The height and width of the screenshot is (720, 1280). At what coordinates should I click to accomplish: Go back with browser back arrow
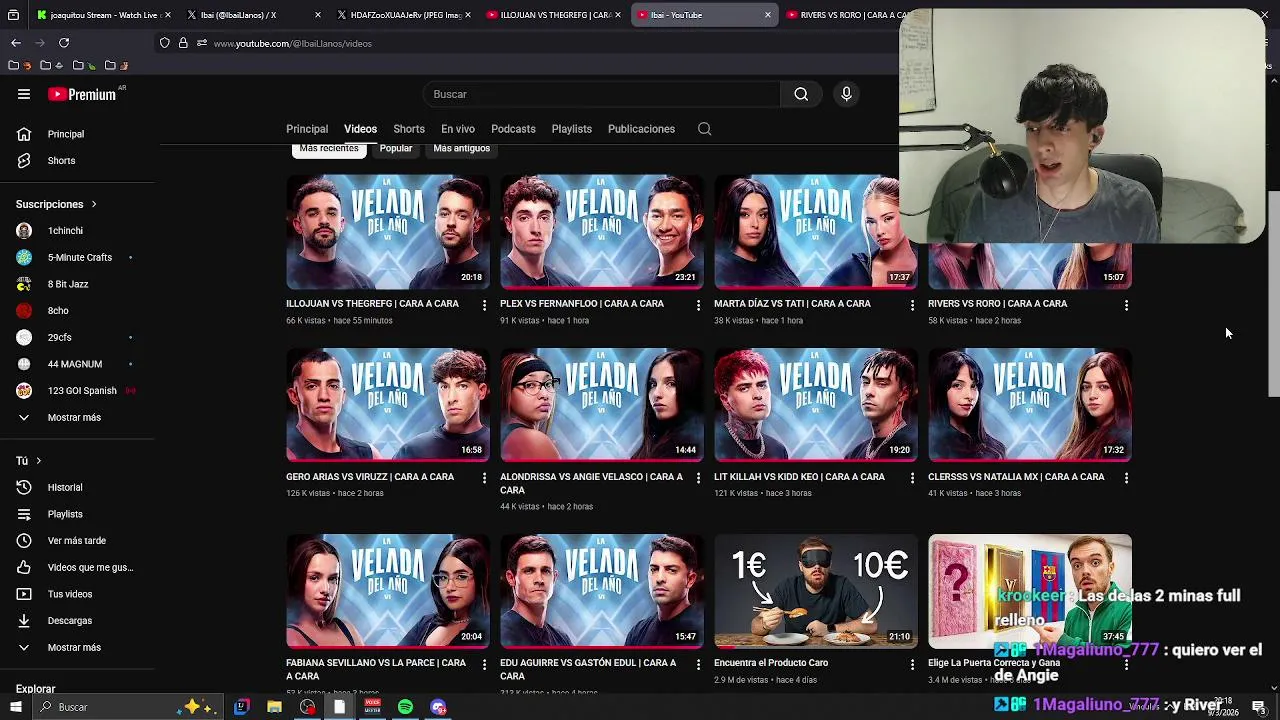pyautogui.click(x=16, y=43)
